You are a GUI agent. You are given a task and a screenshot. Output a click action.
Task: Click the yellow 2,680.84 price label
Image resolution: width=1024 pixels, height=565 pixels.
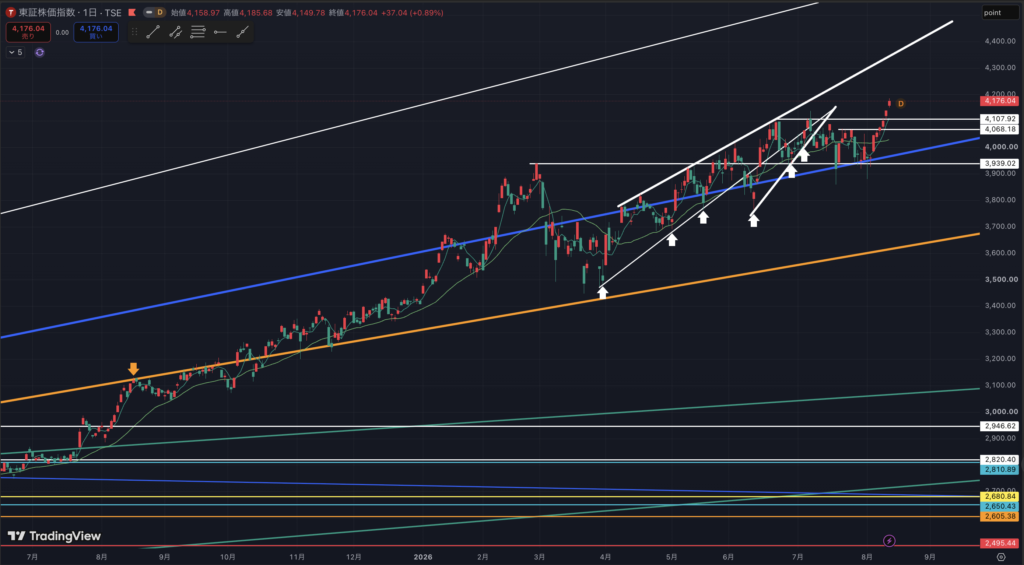pyautogui.click(x=999, y=496)
